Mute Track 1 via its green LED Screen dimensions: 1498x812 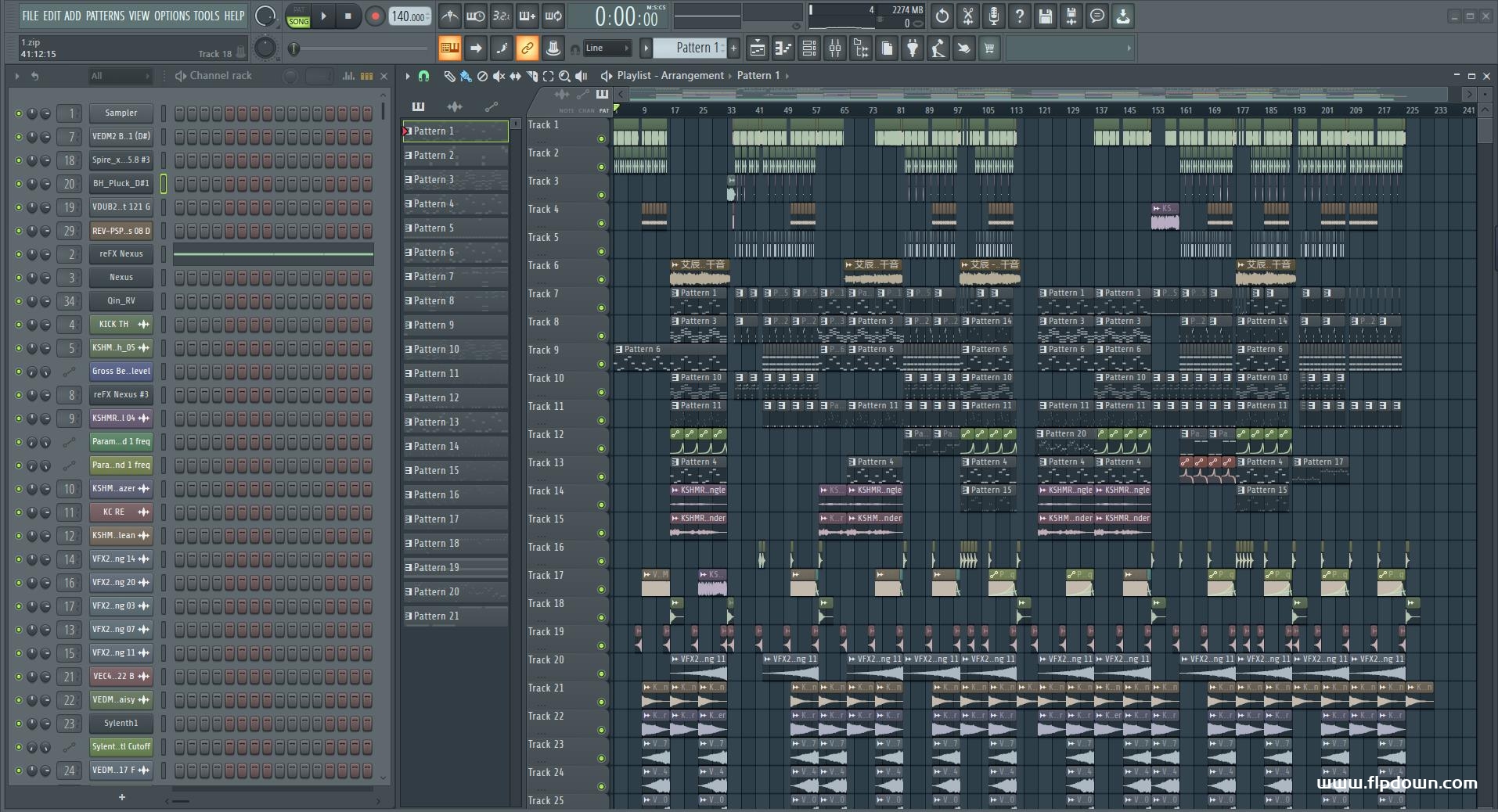[x=601, y=139]
